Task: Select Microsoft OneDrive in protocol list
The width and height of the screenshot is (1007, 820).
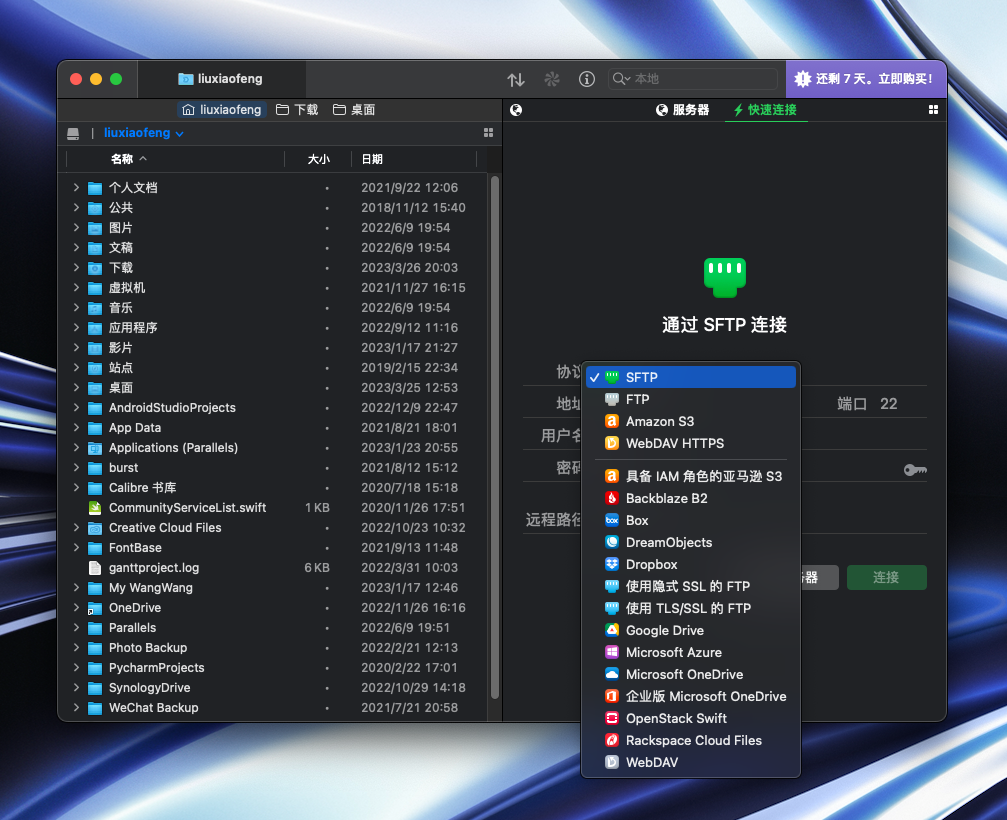Action: (691, 674)
